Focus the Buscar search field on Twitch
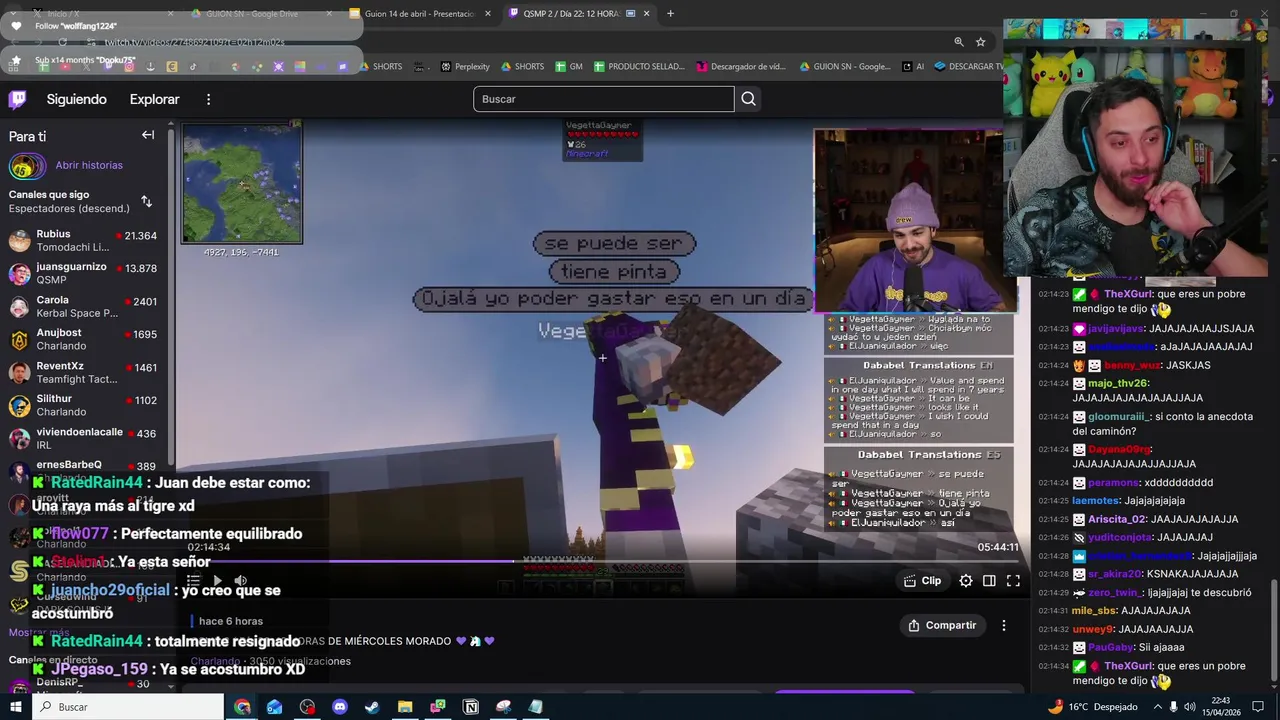Viewport: 1280px width, 720px height. click(603, 99)
